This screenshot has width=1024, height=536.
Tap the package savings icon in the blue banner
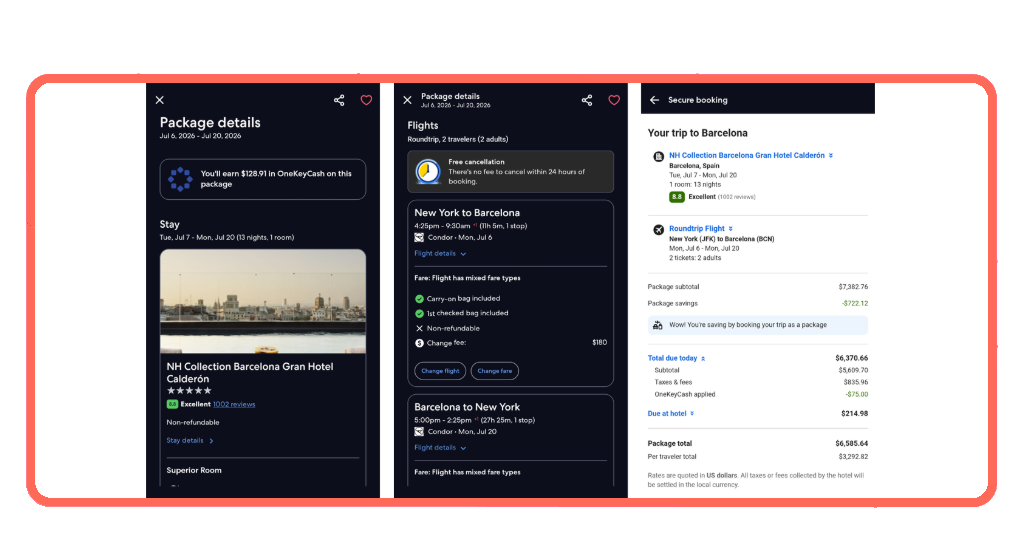point(658,325)
